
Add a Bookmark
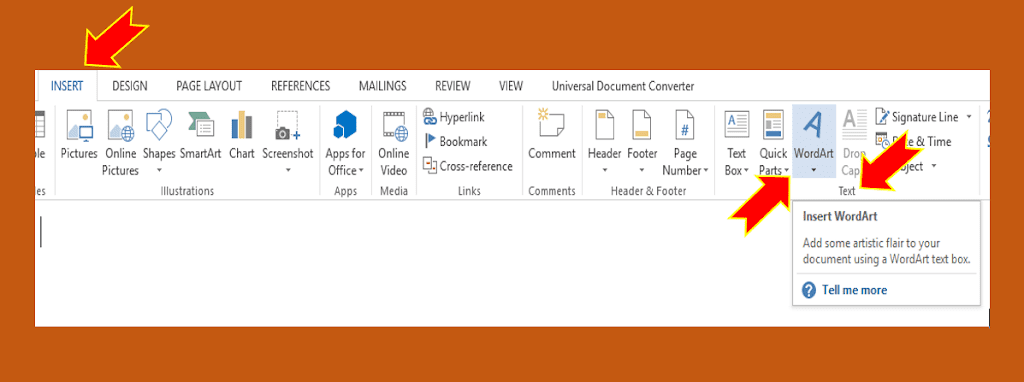click(x=455, y=141)
